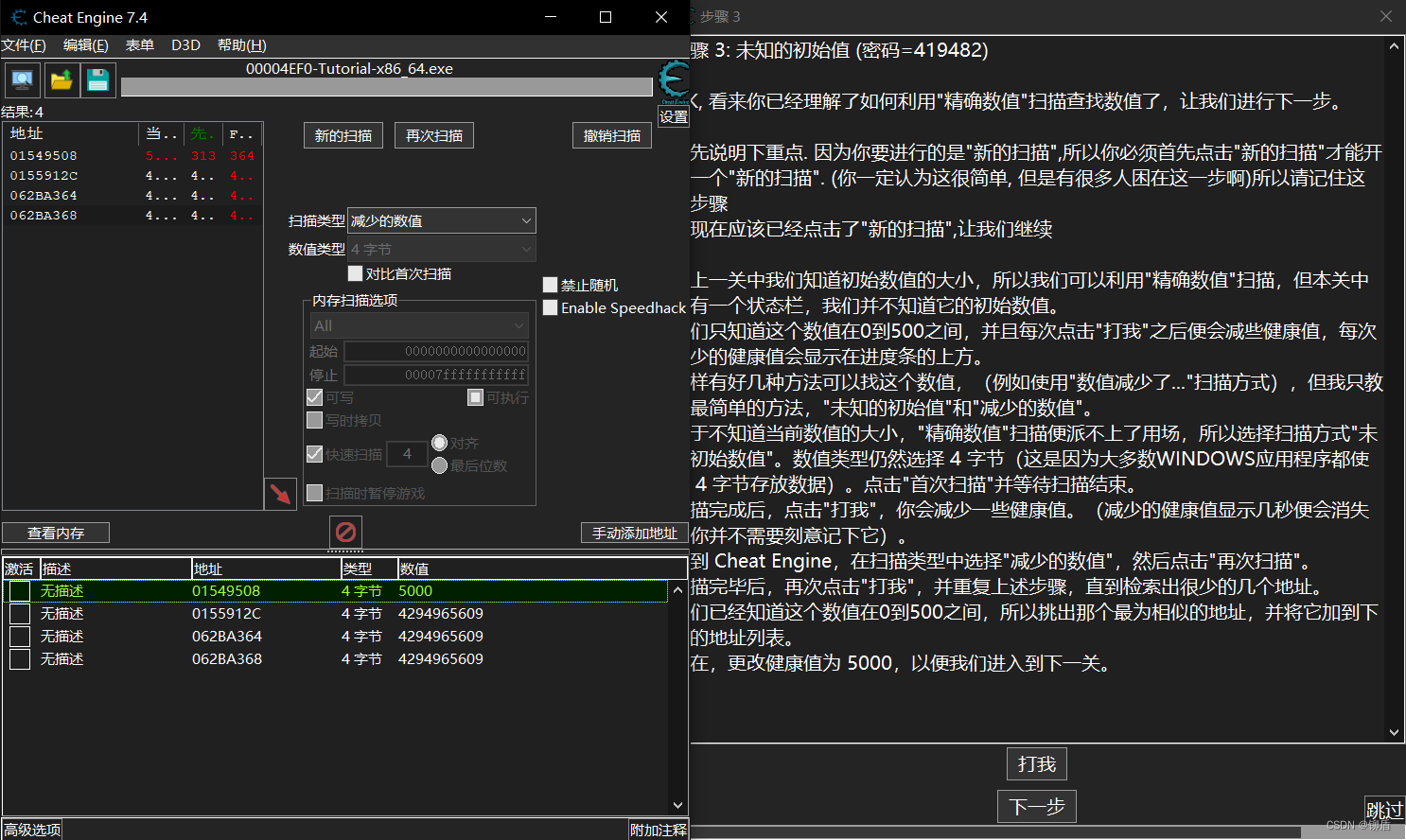Click the 激活 column header in address table

tap(20, 569)
